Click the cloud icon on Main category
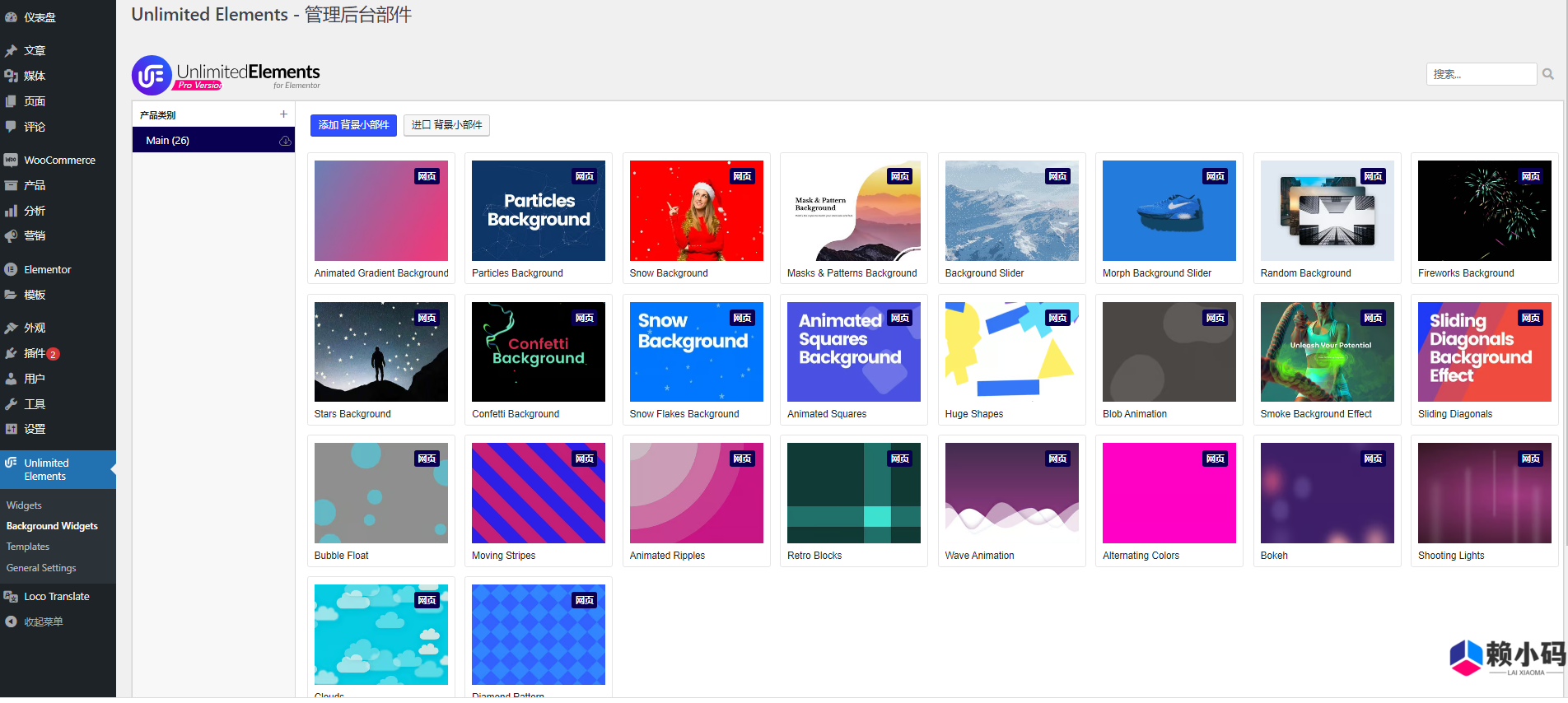 285,141
